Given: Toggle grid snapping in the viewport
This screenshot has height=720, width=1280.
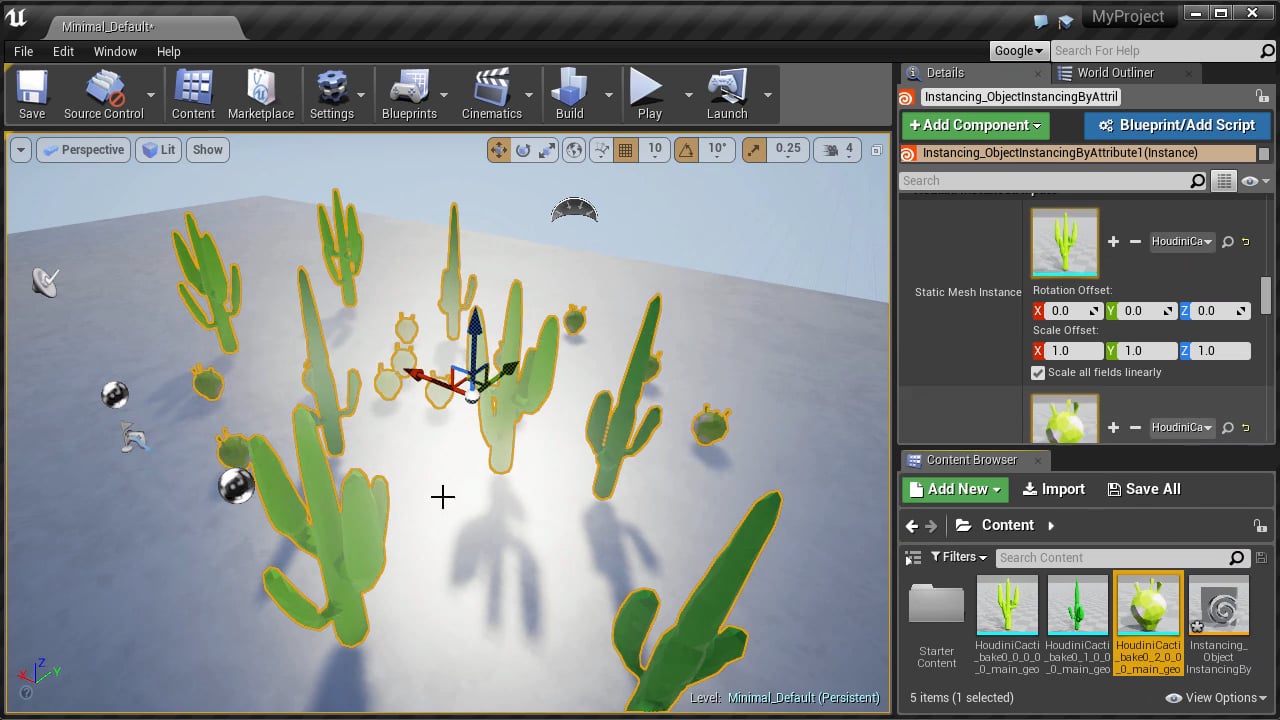Looking at the screenshot, I should pos(626,150).
